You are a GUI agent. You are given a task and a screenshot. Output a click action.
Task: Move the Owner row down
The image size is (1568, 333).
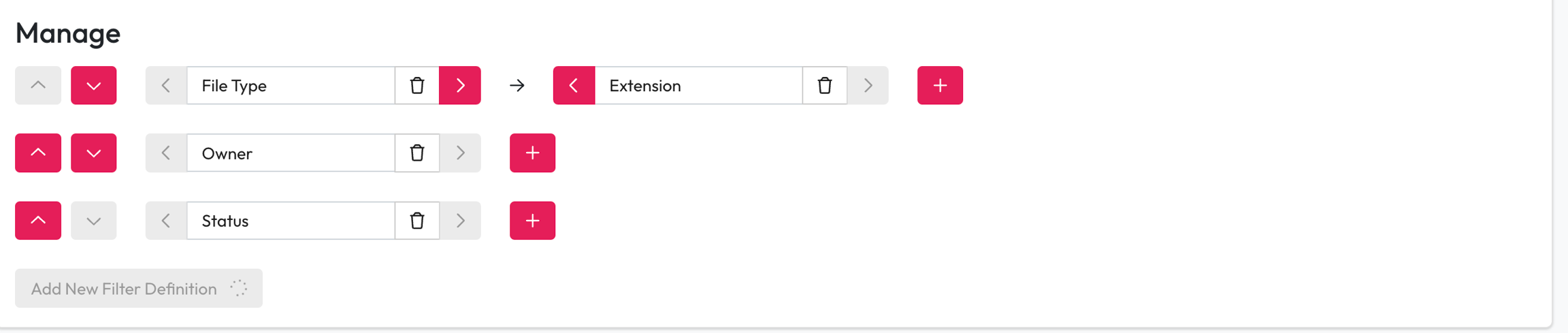coord(94,153)
